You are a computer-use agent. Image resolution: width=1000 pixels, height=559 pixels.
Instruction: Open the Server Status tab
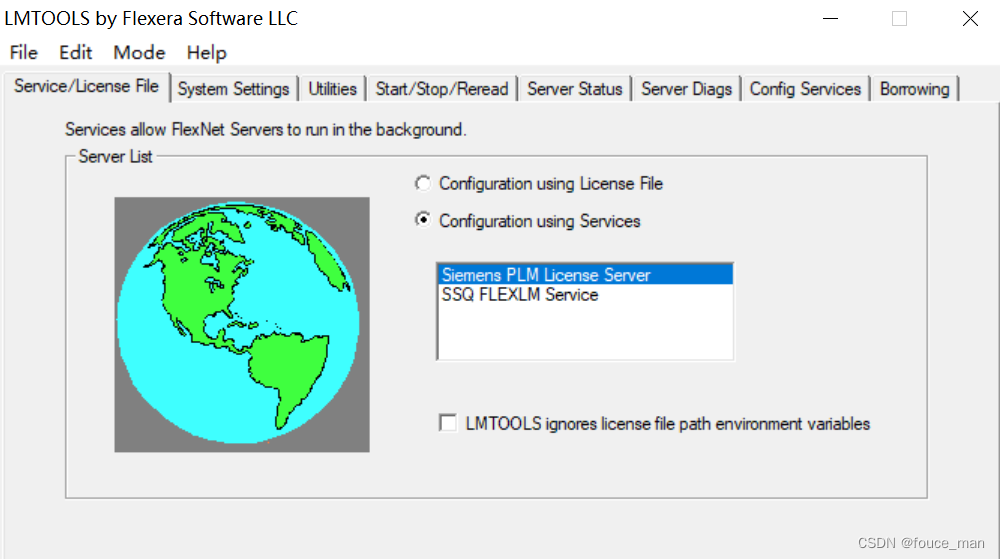point(575,89)
